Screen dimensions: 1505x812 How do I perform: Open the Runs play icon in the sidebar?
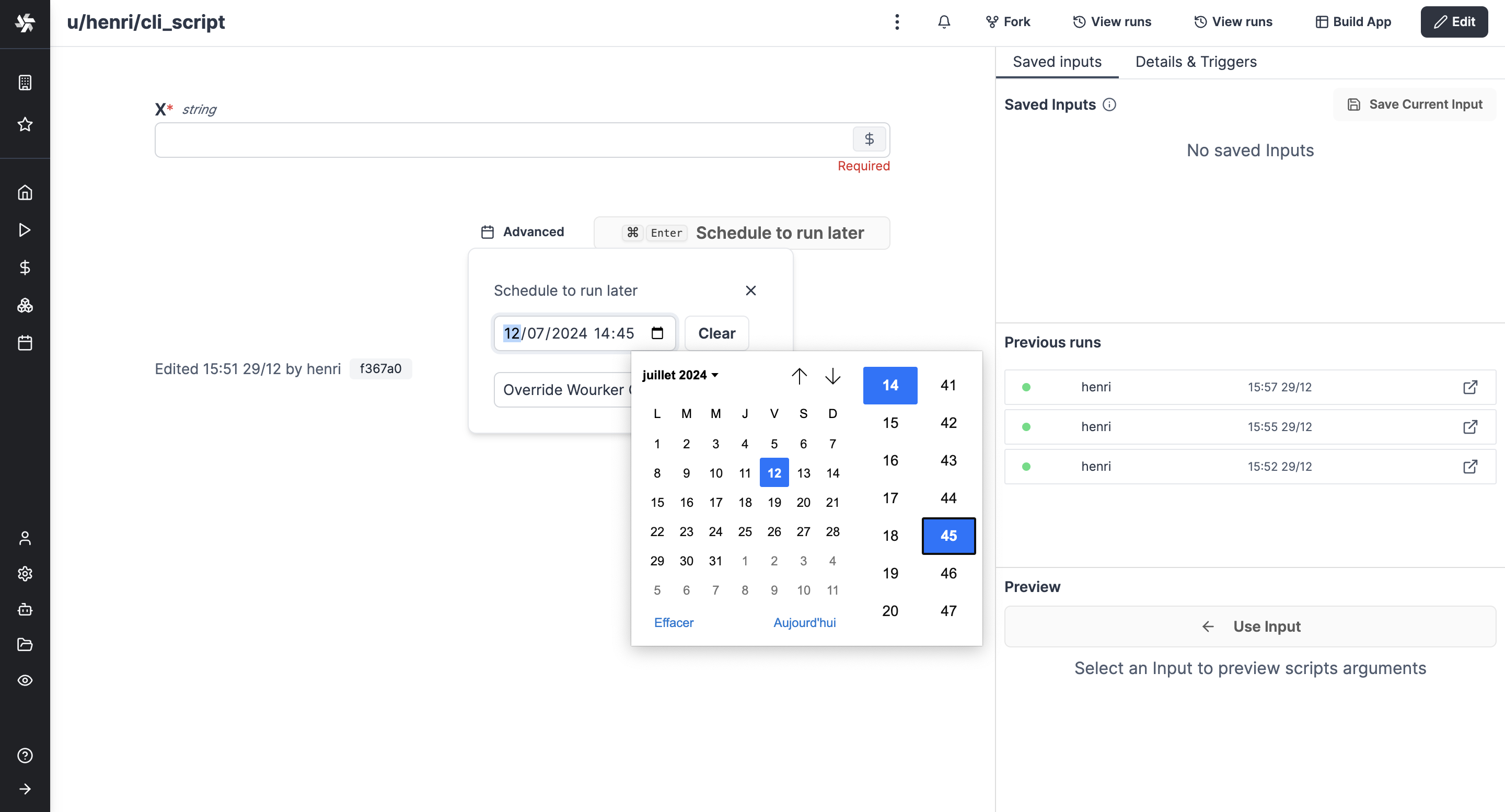tap(25, 229)
